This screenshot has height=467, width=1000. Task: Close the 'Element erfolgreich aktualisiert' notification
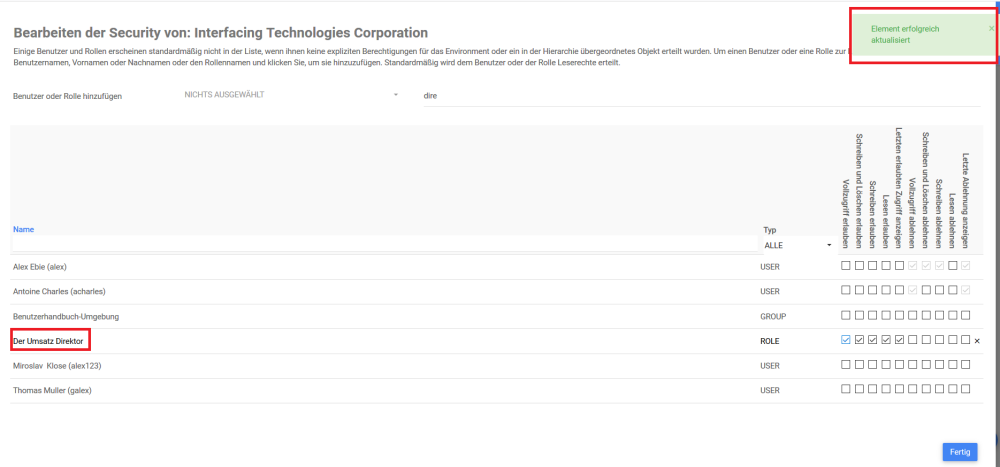(x=991, y=28)
